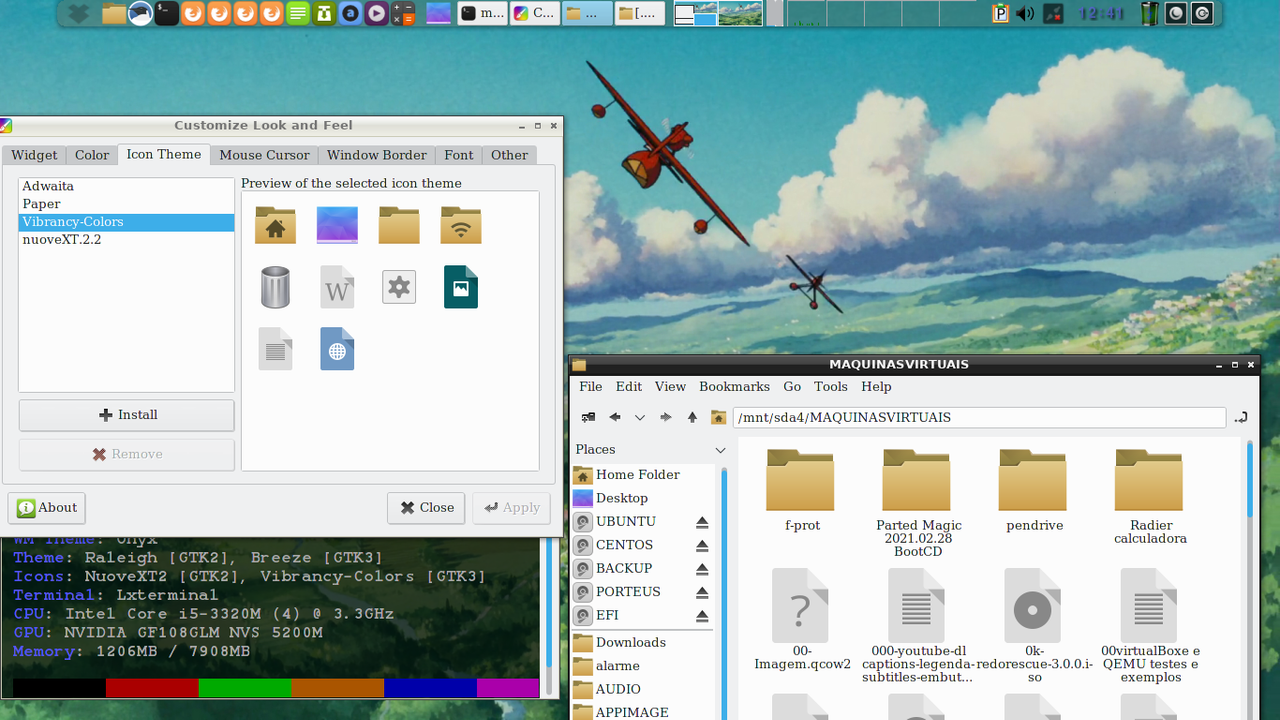1280x720 pixels.
Task: Click the home folder toolbar icon
Action: [718, 417]
